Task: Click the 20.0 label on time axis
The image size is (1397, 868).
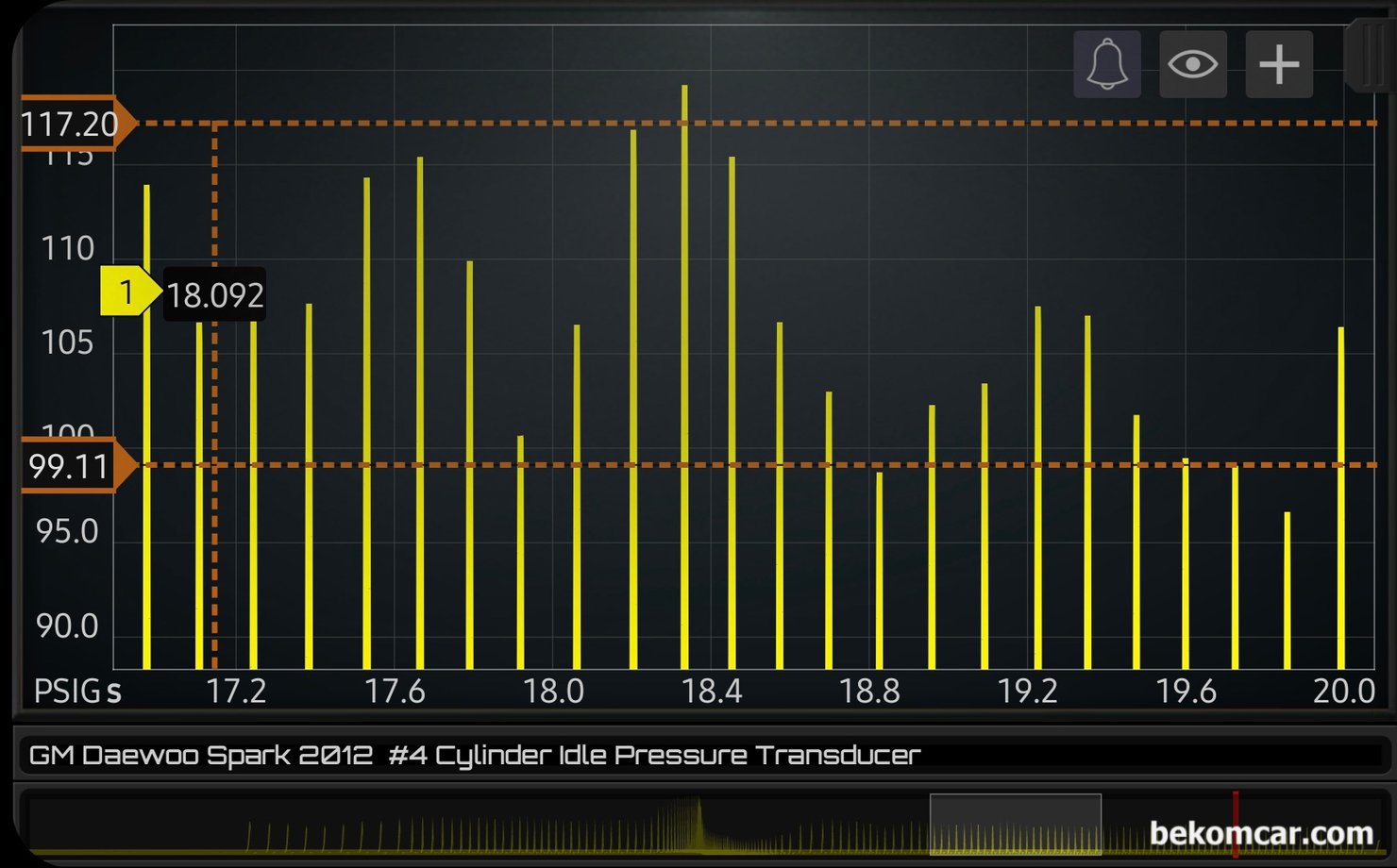Action: click(1343, 692)
